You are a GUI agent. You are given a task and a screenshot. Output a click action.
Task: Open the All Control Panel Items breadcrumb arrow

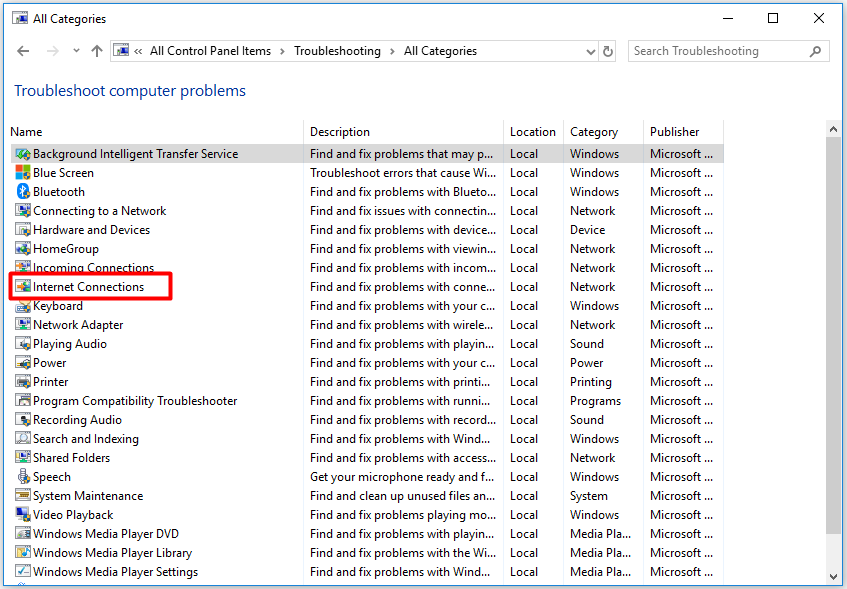pyautogui.click(x=283, y=51)
